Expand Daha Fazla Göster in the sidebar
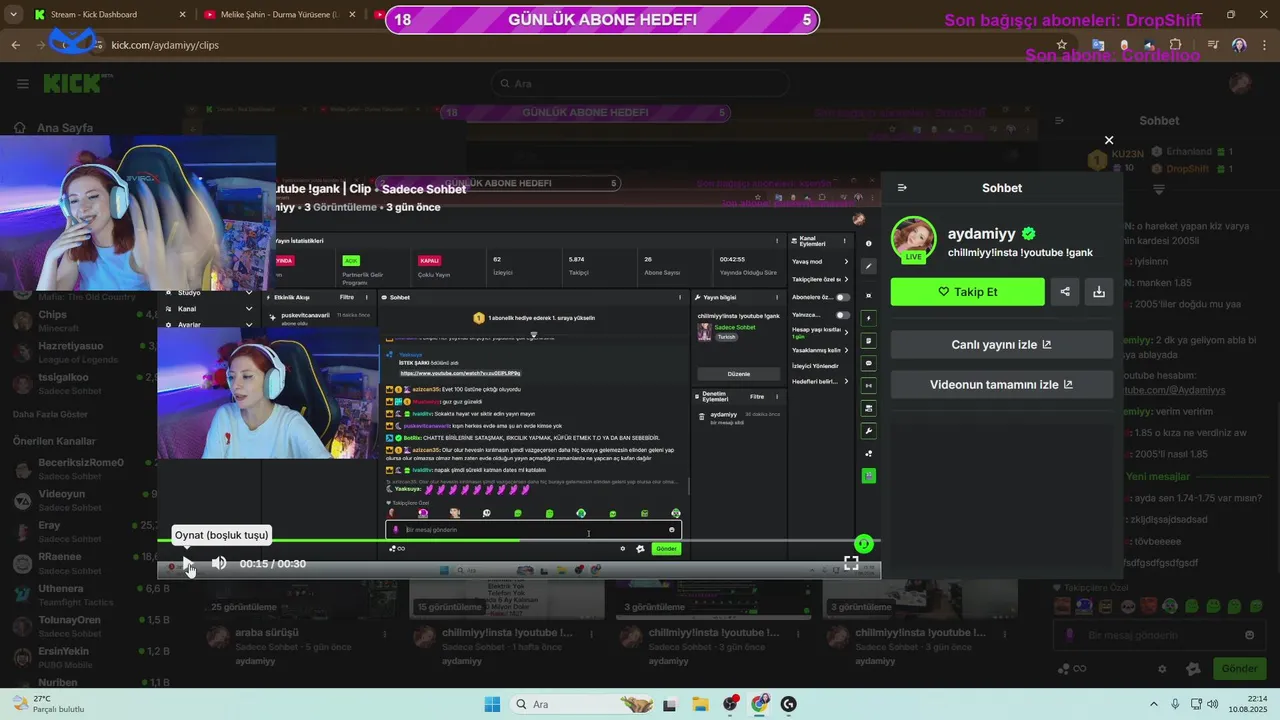Viewport: 1280px width, 720px height. 50,414
